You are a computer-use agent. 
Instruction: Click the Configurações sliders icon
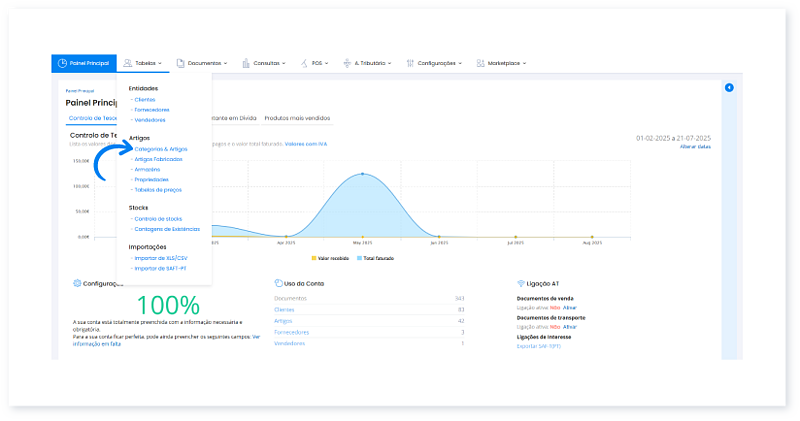[411, 63]
